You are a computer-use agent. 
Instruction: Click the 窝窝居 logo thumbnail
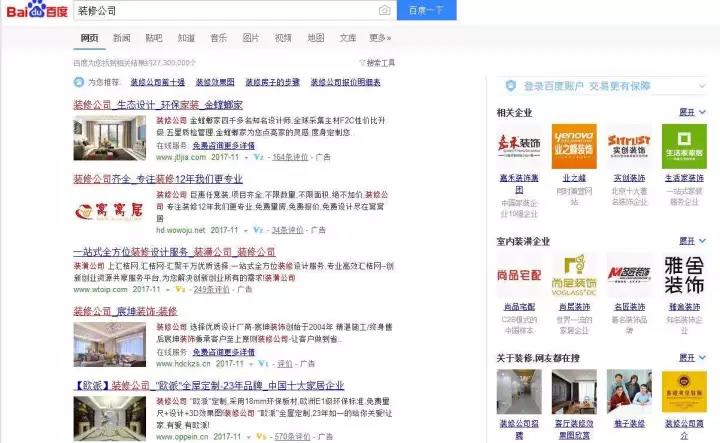(x=109, y=211)
